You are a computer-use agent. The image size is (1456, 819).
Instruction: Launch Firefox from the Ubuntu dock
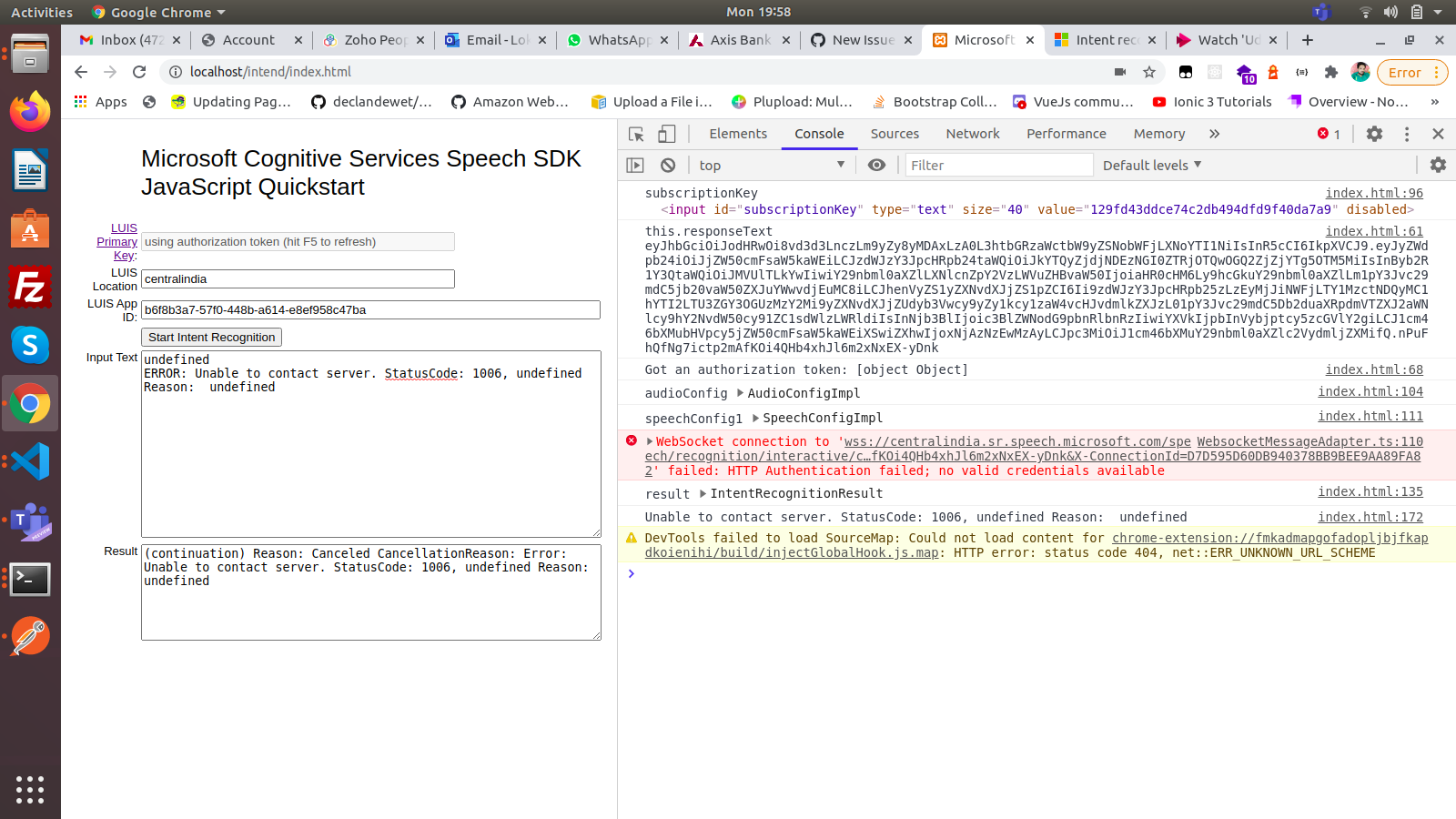pyautogui.click(x=30, y=112)
